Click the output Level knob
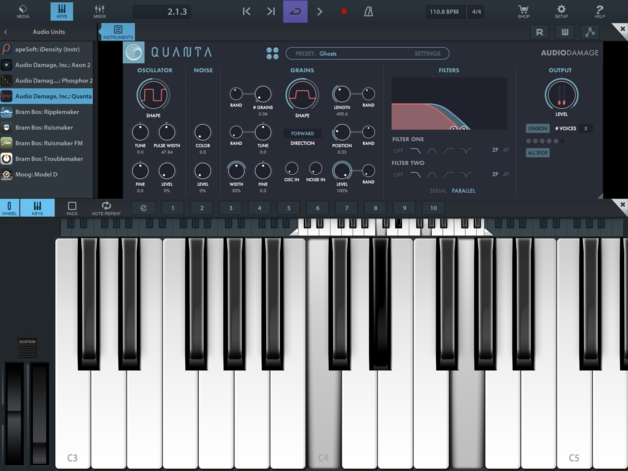Viewport: 628px width, 471px height. [x=561, y=95]
